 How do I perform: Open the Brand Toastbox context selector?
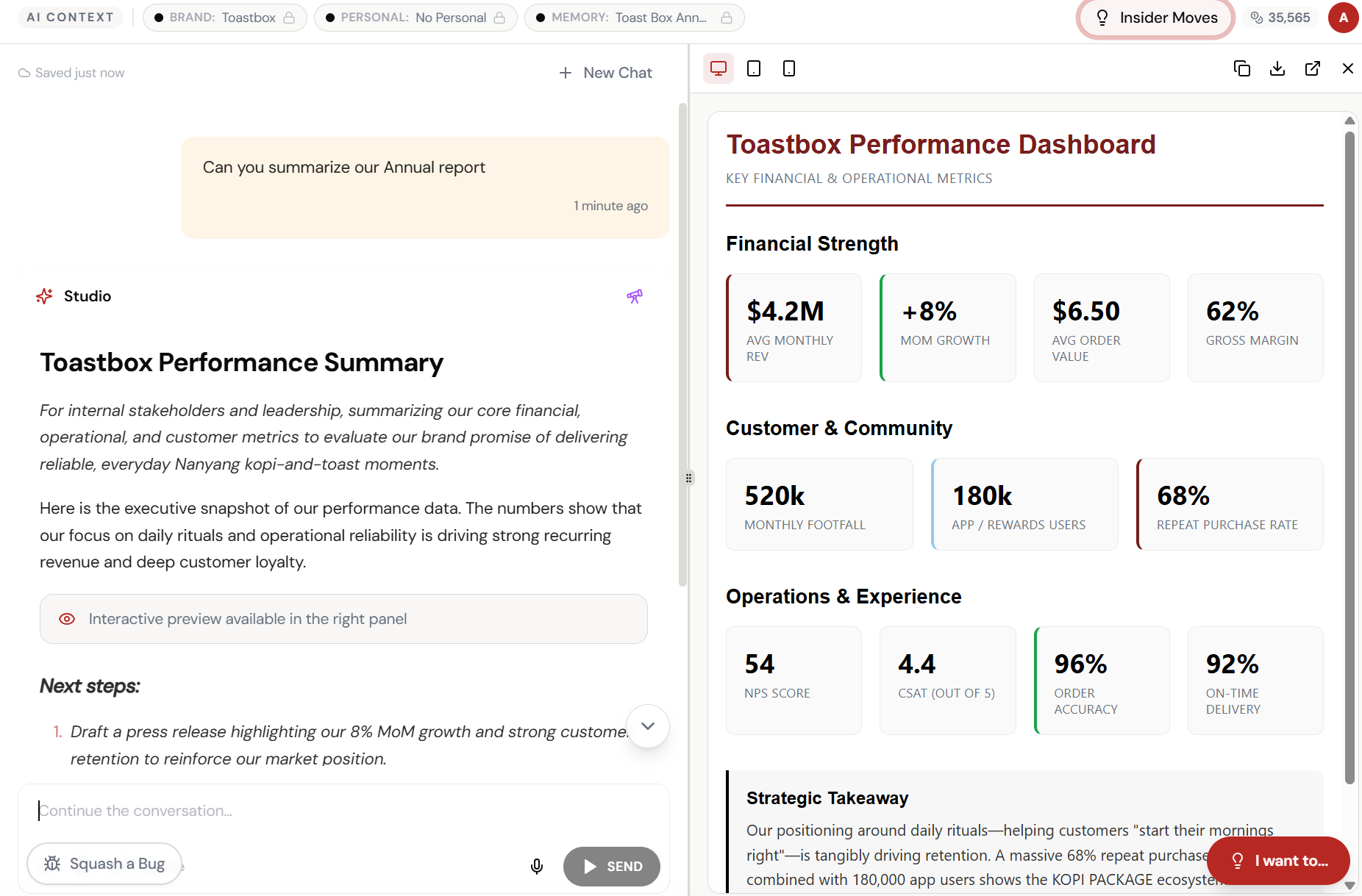click(x=224, y=18)
